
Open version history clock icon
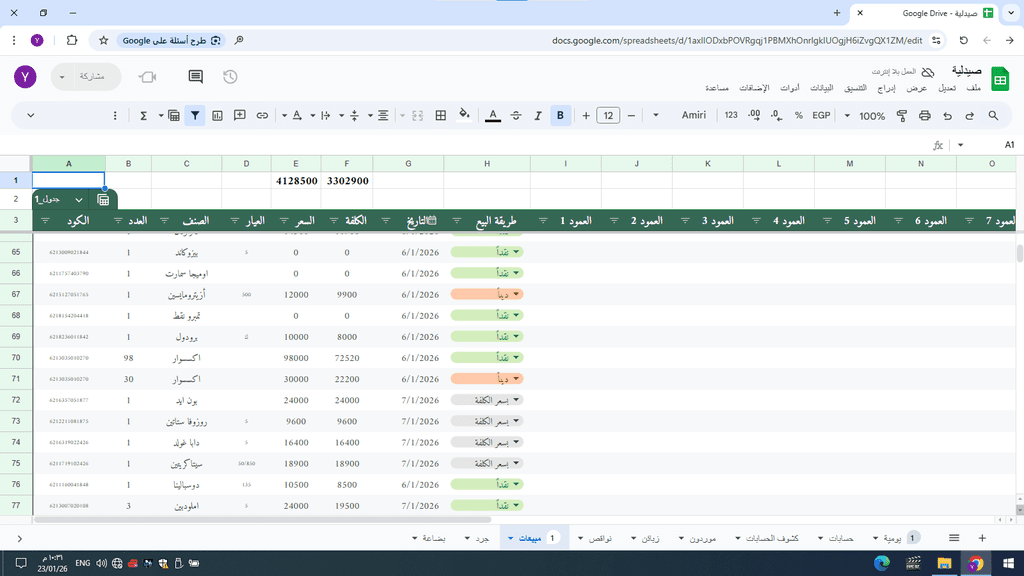[x=230, y=77]
